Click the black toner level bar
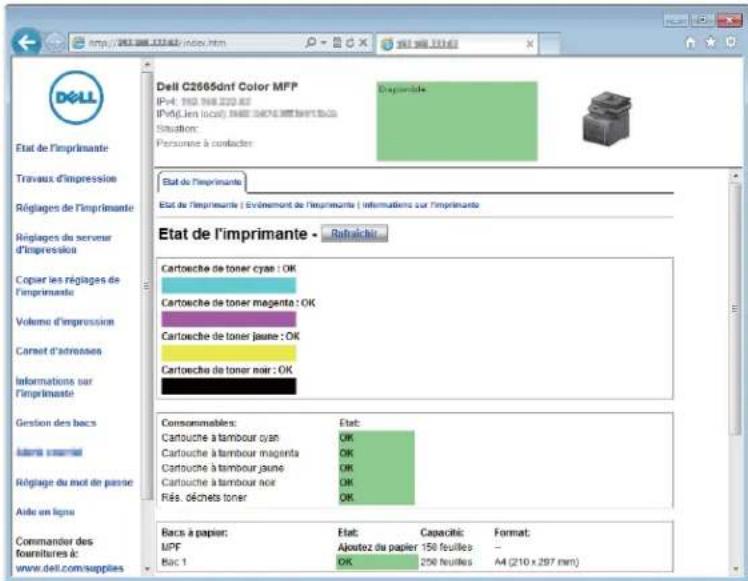The image size is (748, 581). point(229,386)
